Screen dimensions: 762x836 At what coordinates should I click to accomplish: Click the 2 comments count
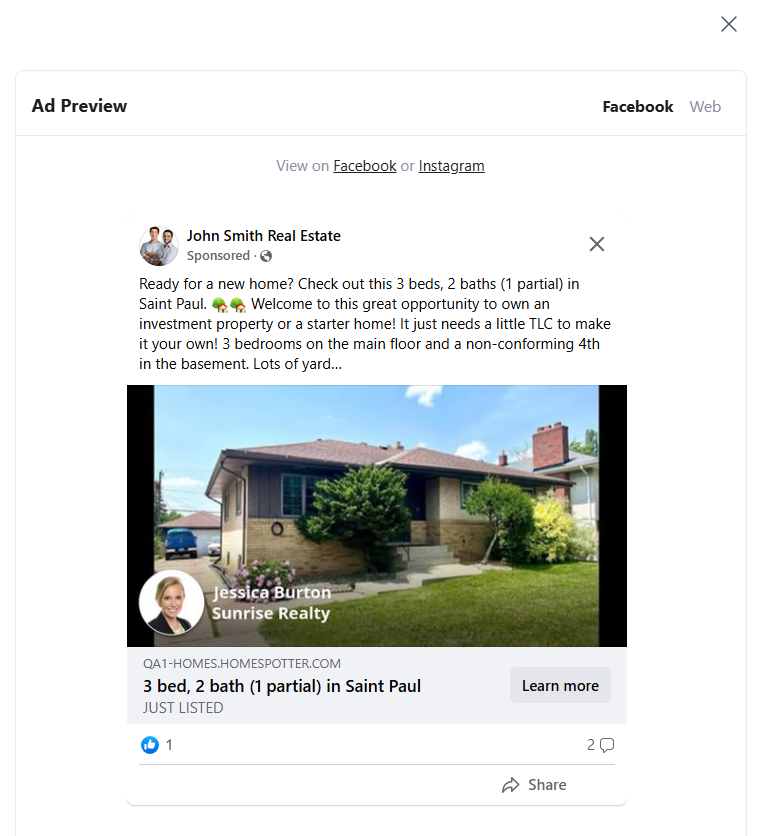click(591, 744)
